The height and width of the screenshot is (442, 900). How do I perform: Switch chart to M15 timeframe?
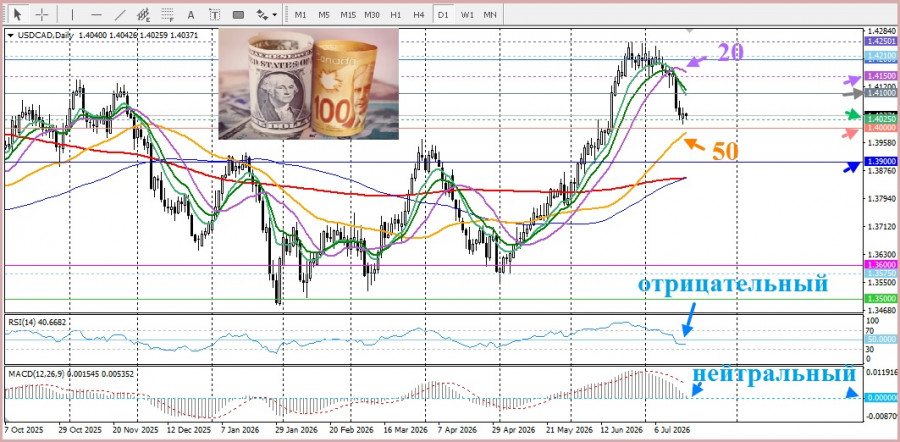347,14
